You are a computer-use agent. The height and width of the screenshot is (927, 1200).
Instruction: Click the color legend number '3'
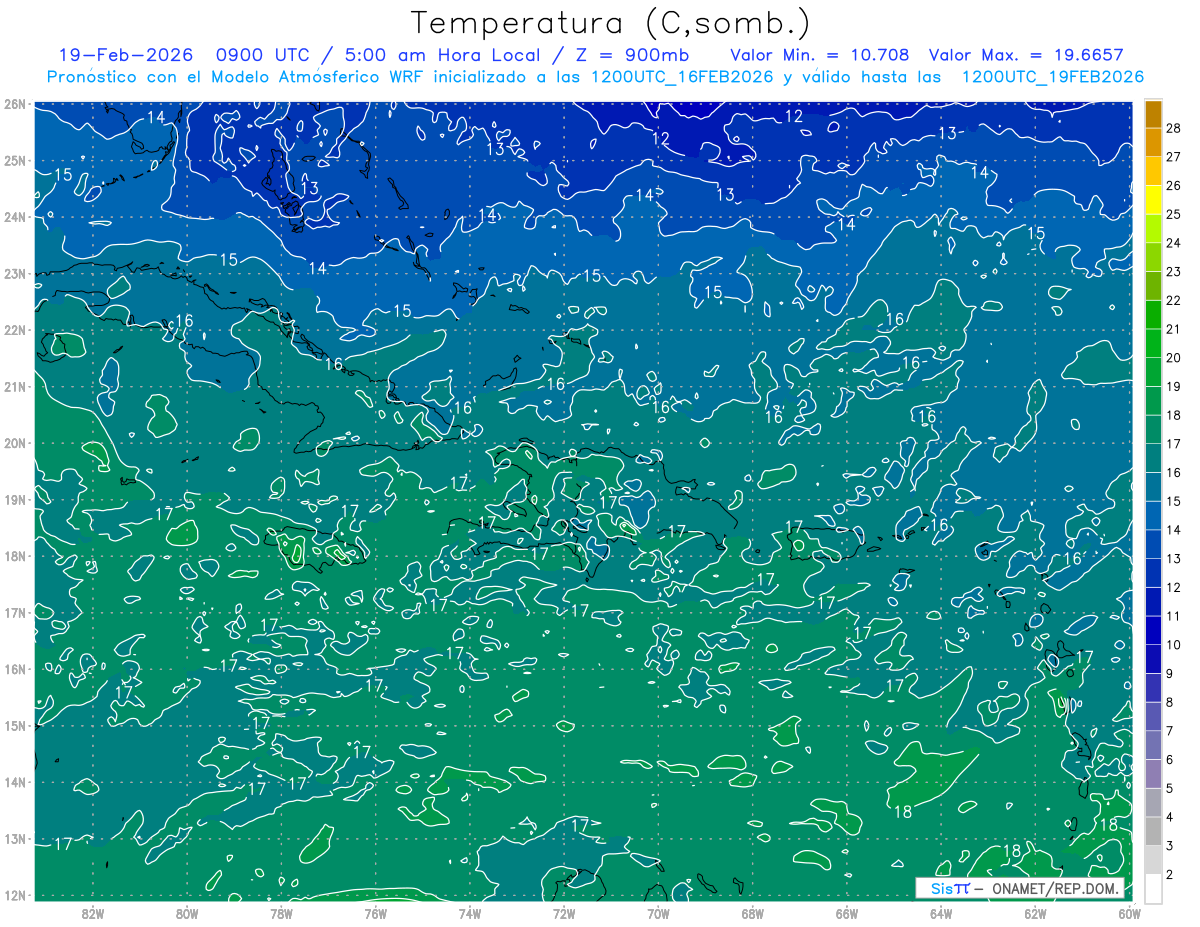coord(1170,845)
